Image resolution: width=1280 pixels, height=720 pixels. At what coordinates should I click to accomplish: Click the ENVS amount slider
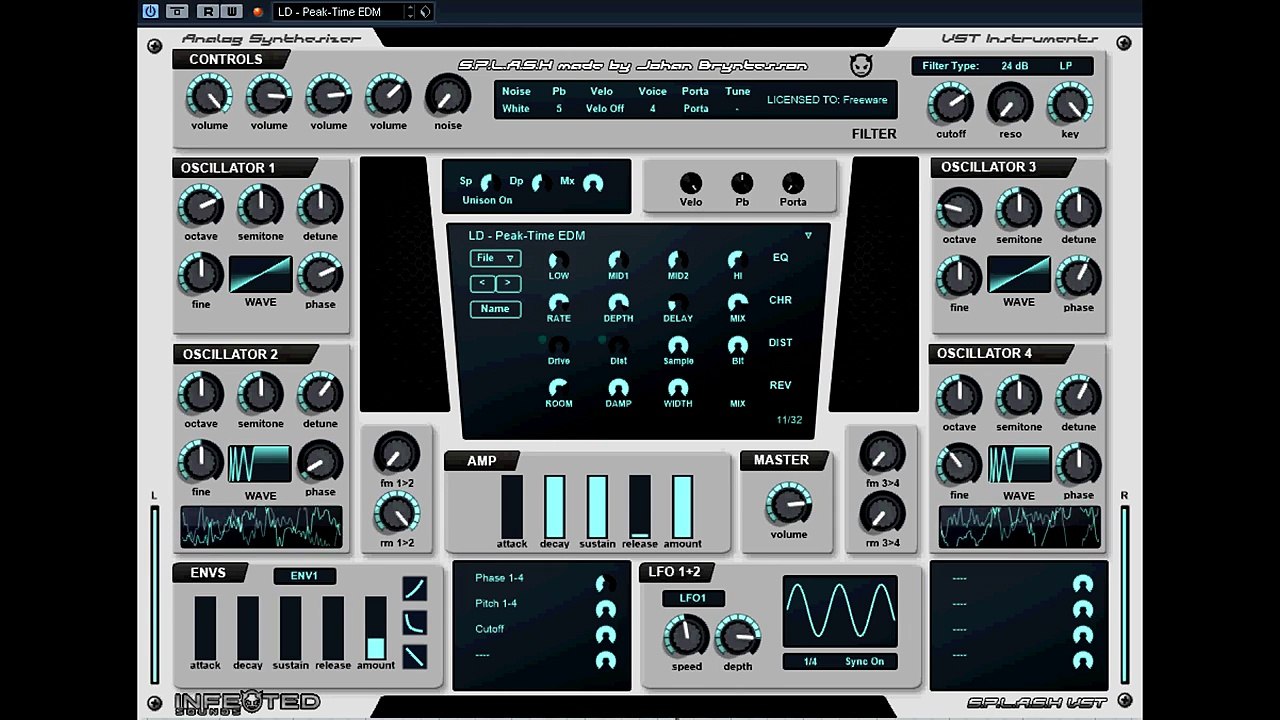(x=375, y=627)
